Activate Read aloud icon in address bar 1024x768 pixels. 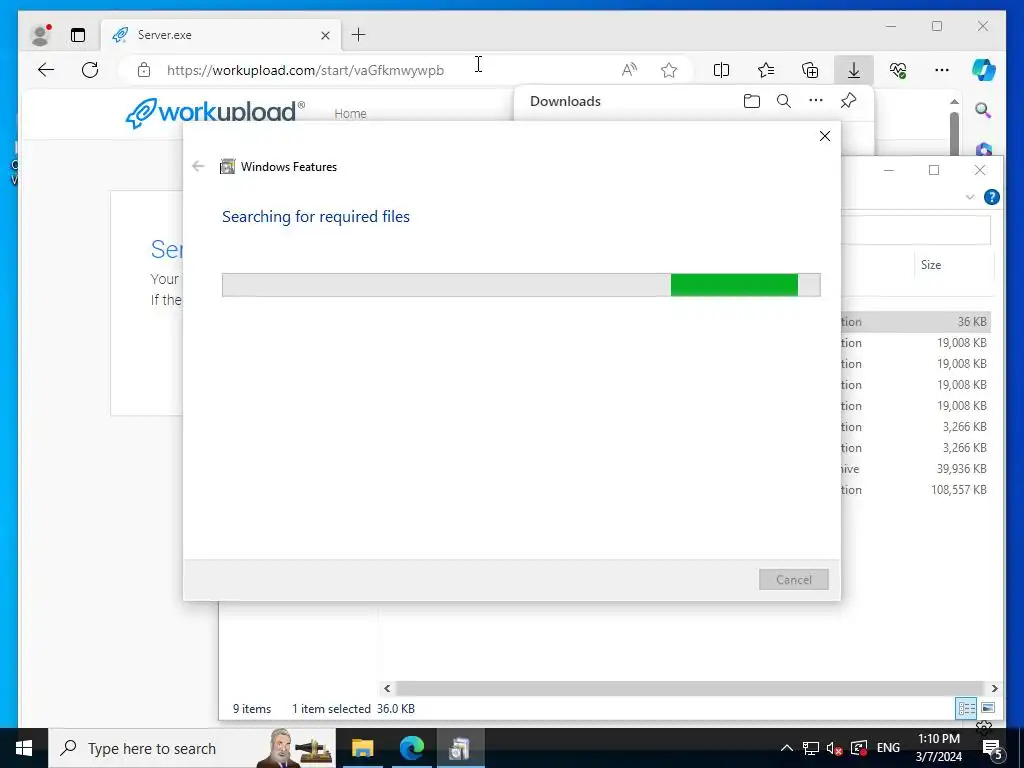tap(629, 70)
